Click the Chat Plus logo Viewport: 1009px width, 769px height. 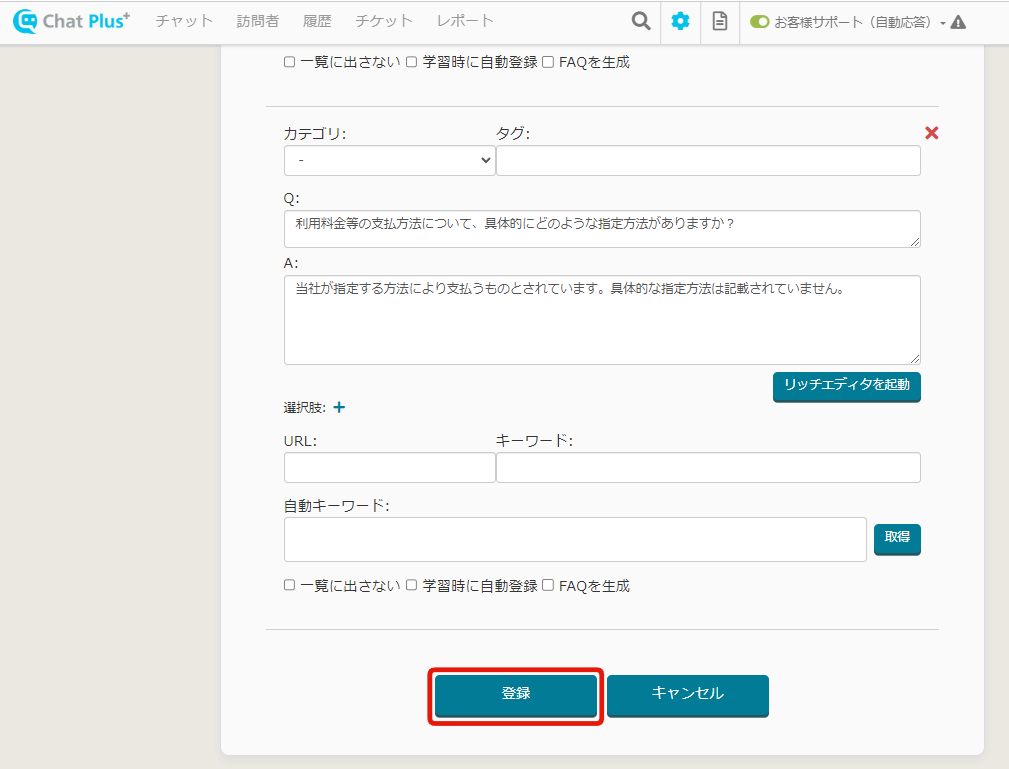[x=72, y=21]
